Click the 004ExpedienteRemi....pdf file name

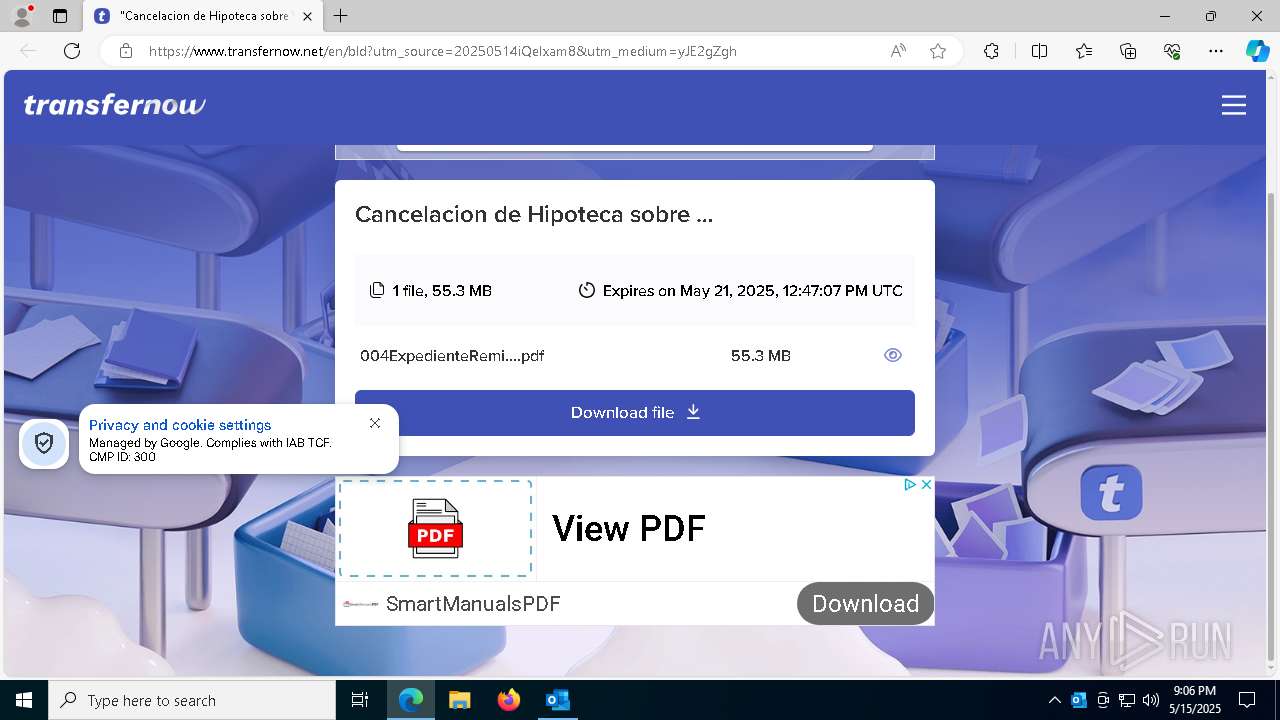(x=452, y=355)
